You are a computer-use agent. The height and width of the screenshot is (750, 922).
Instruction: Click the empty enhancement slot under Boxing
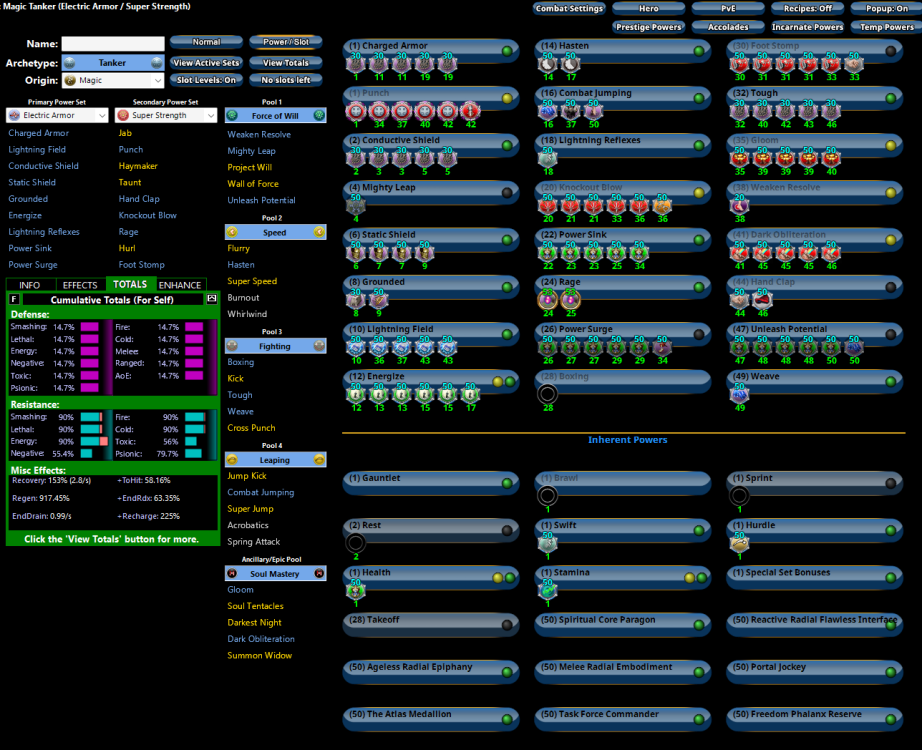coord(548,394)
